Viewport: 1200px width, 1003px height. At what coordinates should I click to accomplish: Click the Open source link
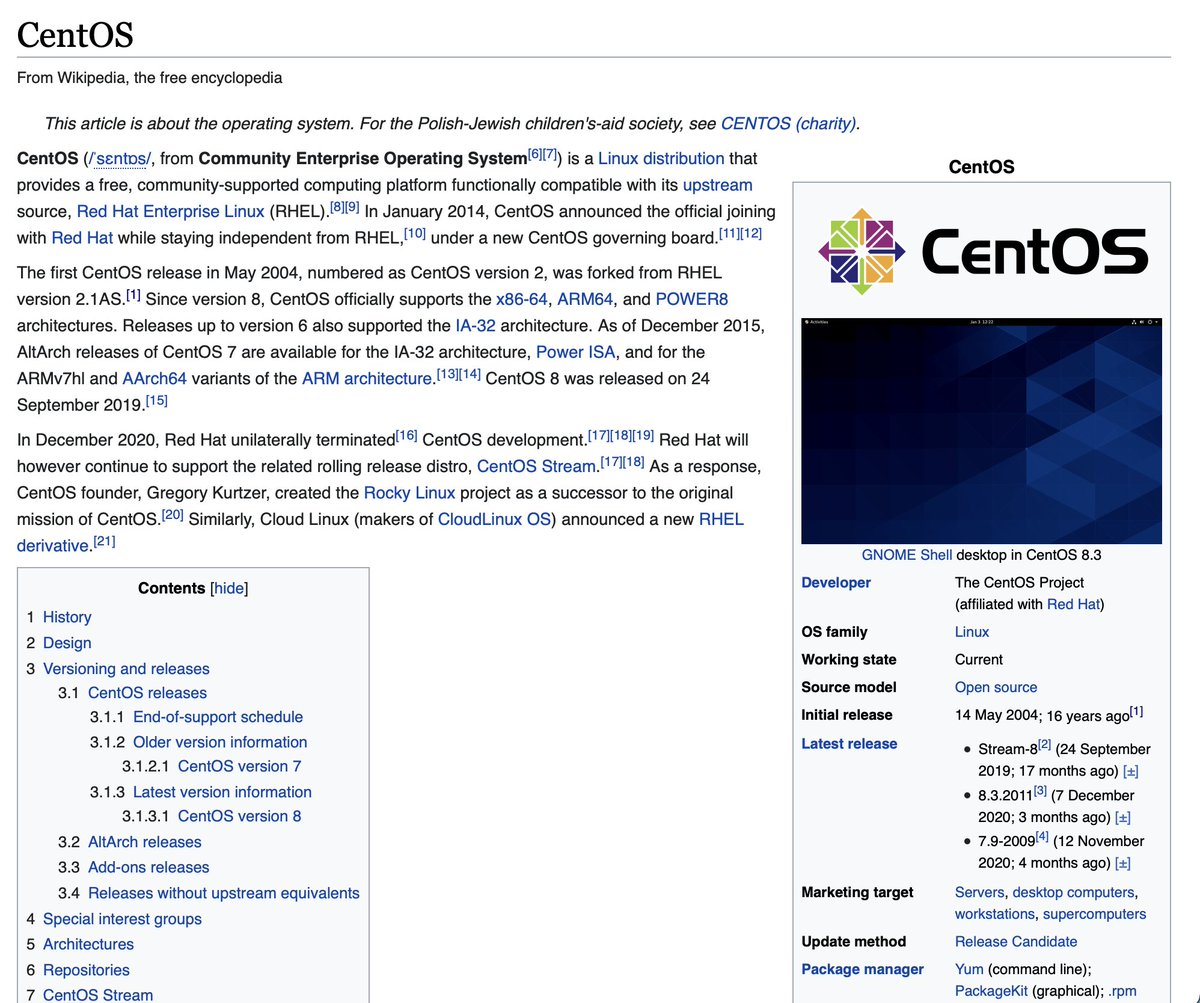(996, 688)
